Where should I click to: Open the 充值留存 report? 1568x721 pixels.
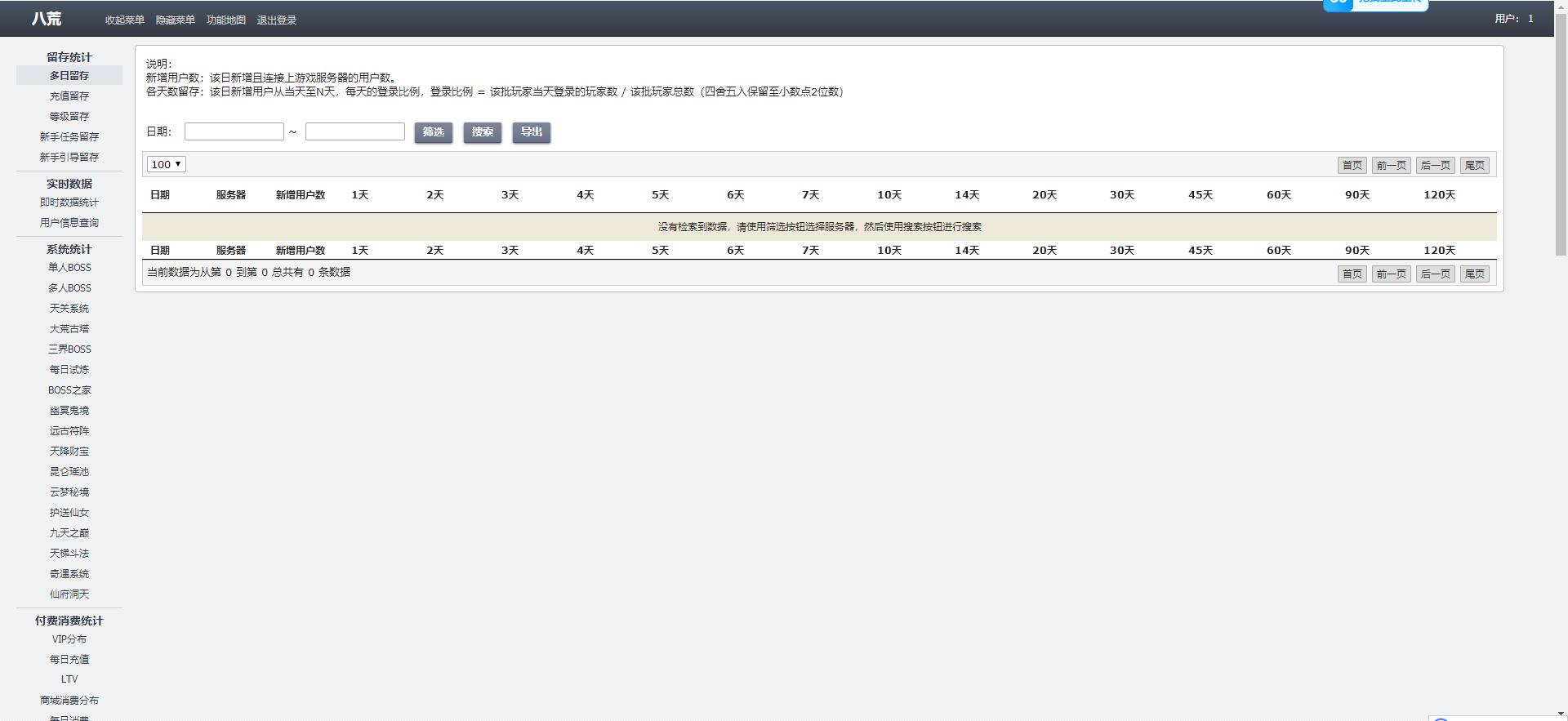pos(69,96)
